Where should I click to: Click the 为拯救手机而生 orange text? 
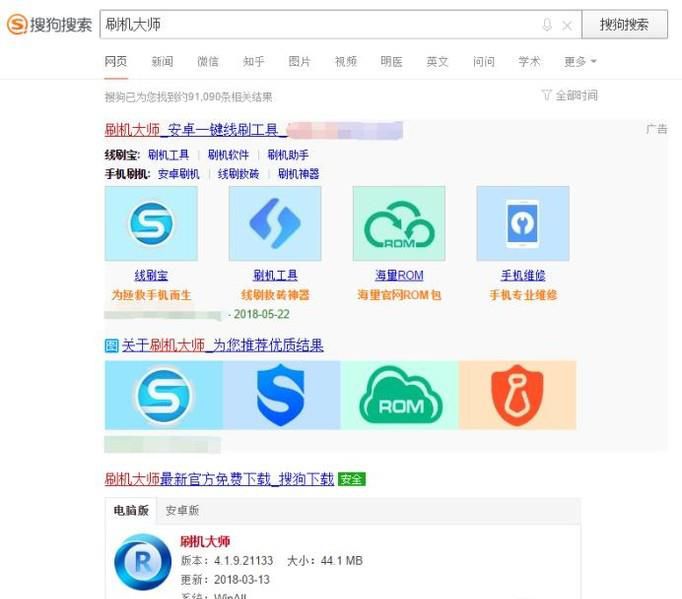151,295
